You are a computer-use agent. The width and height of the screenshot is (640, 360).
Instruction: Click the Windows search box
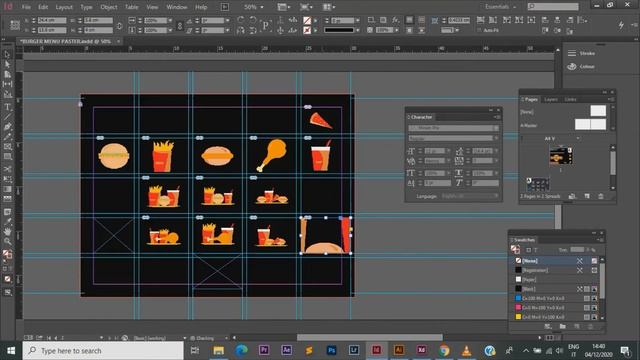pos(103,350)
